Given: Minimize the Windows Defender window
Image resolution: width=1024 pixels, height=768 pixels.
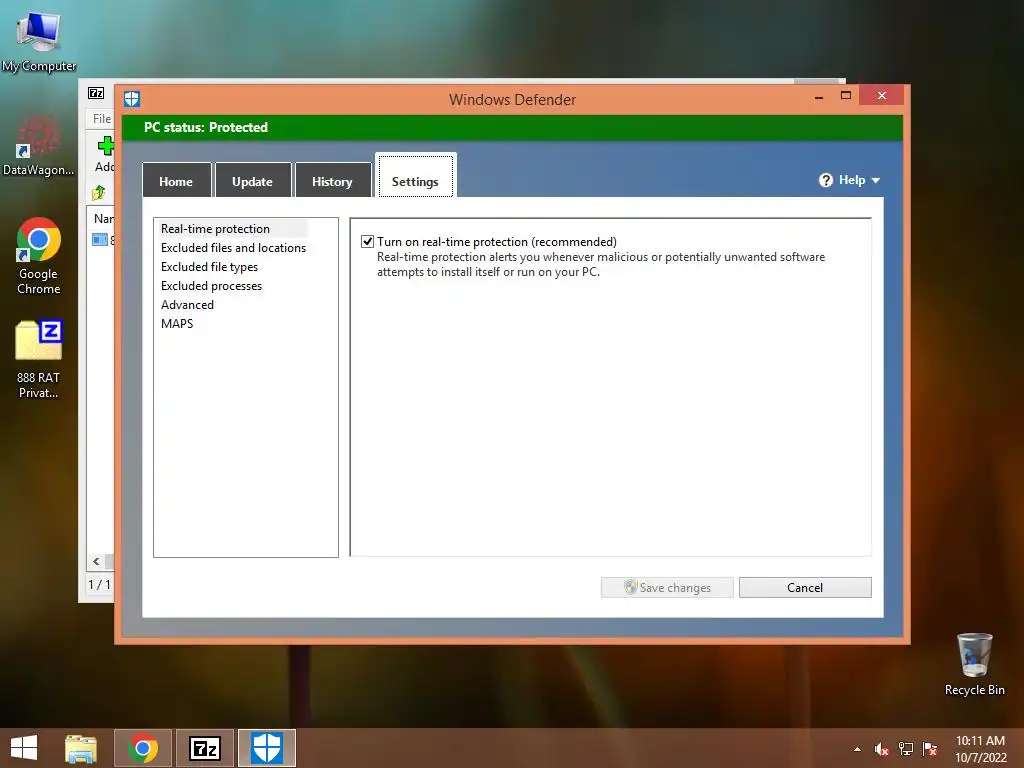Looking at the screenshot, I should click(x=819, y=96).
